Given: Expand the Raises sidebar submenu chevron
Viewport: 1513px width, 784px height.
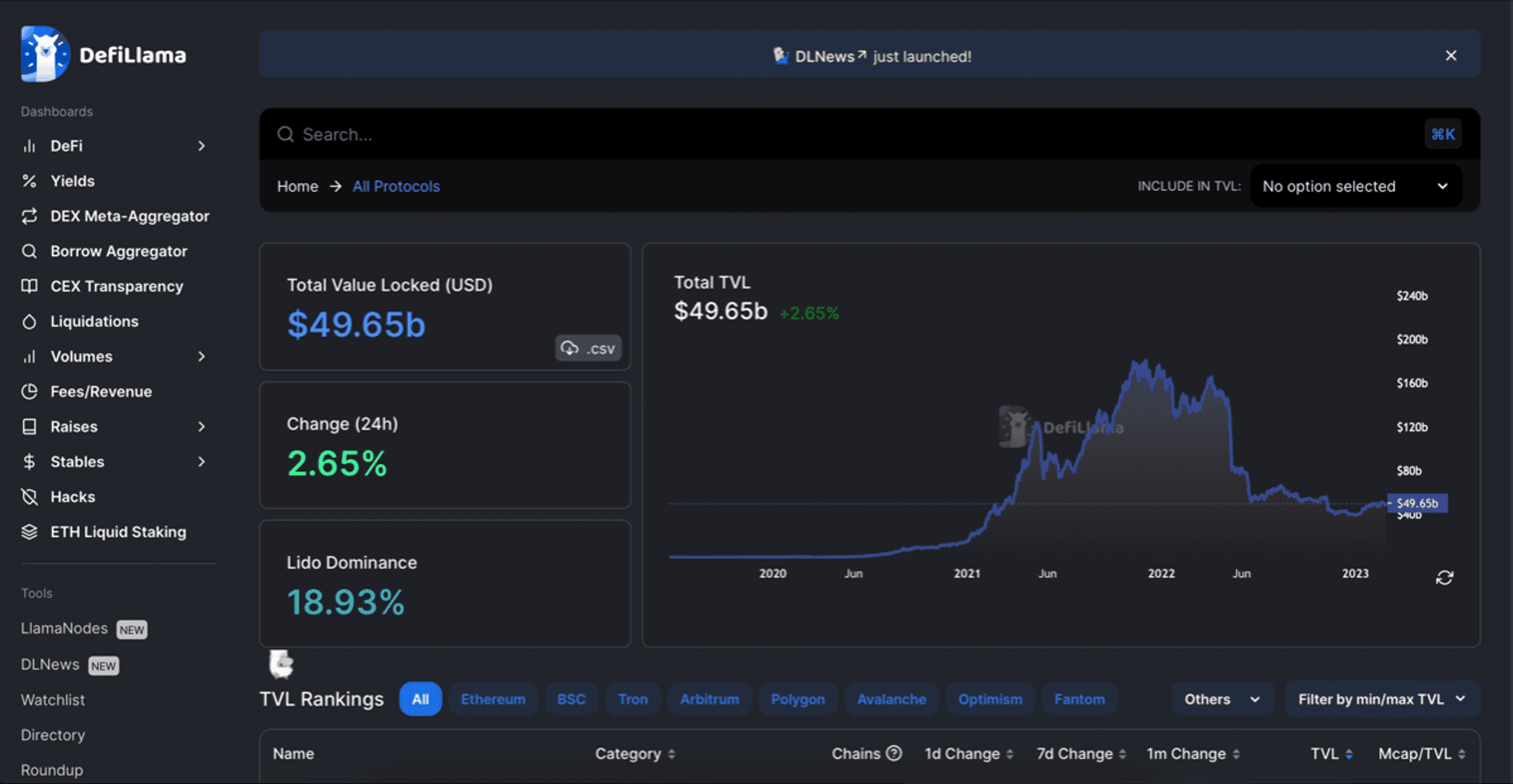Looking at the screenshot, I should pos(202,427).
